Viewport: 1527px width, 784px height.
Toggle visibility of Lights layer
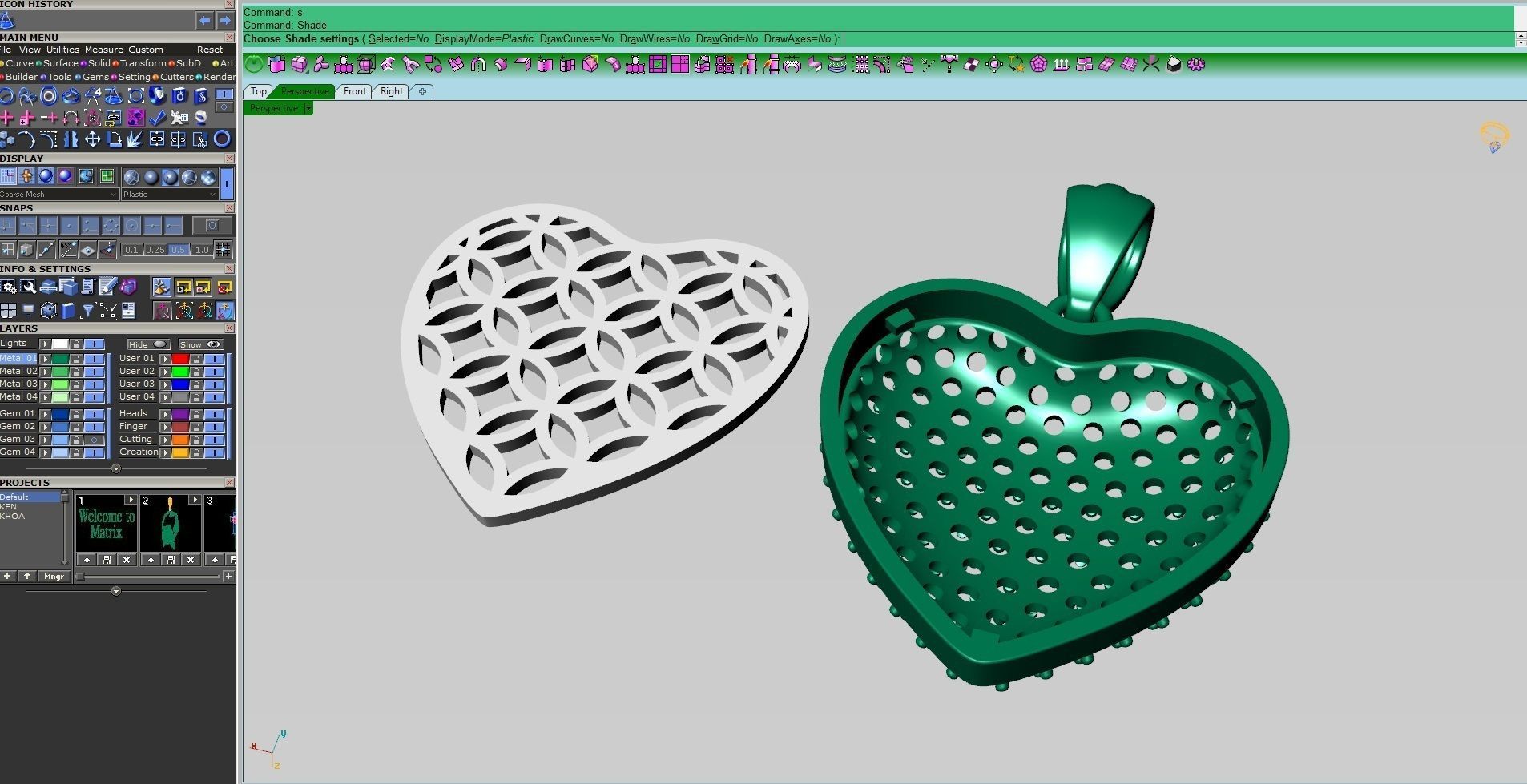coord(94,344)
